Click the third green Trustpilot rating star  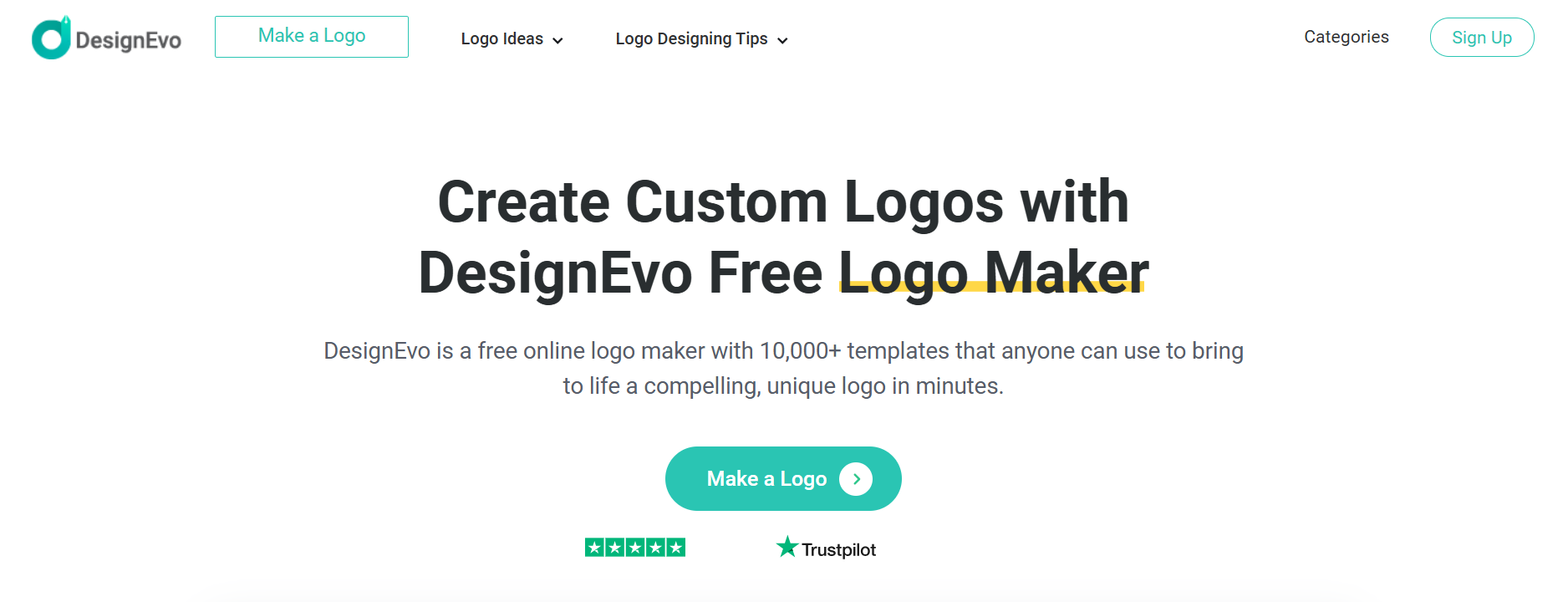635,548
